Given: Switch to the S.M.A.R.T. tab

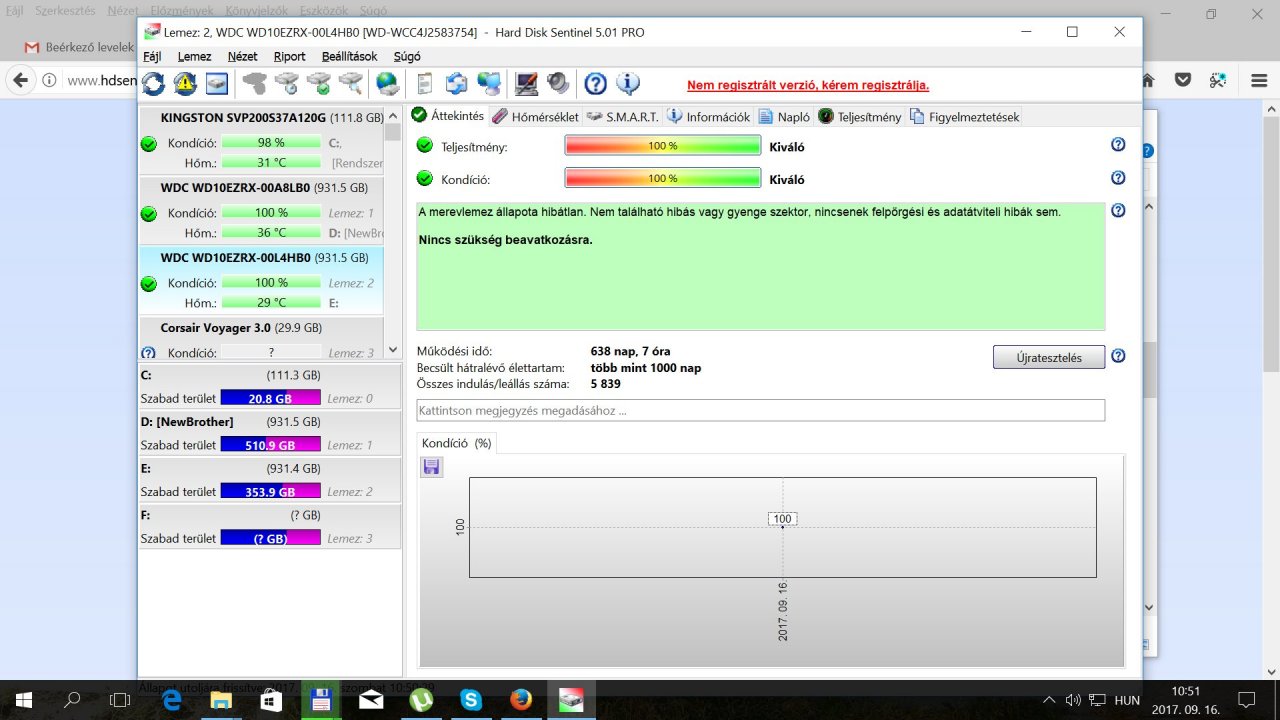Looking at the screenshot, I should (x=622, y=117).
